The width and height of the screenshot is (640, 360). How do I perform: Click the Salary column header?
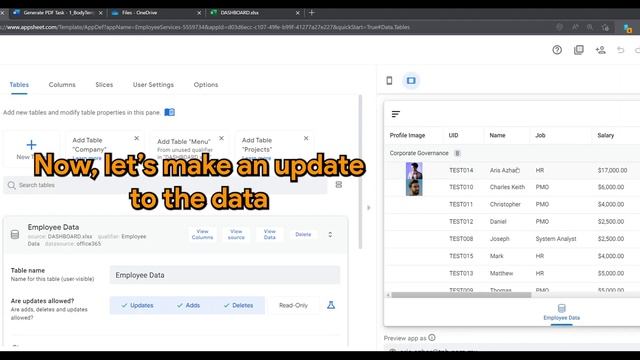(606, 135)
